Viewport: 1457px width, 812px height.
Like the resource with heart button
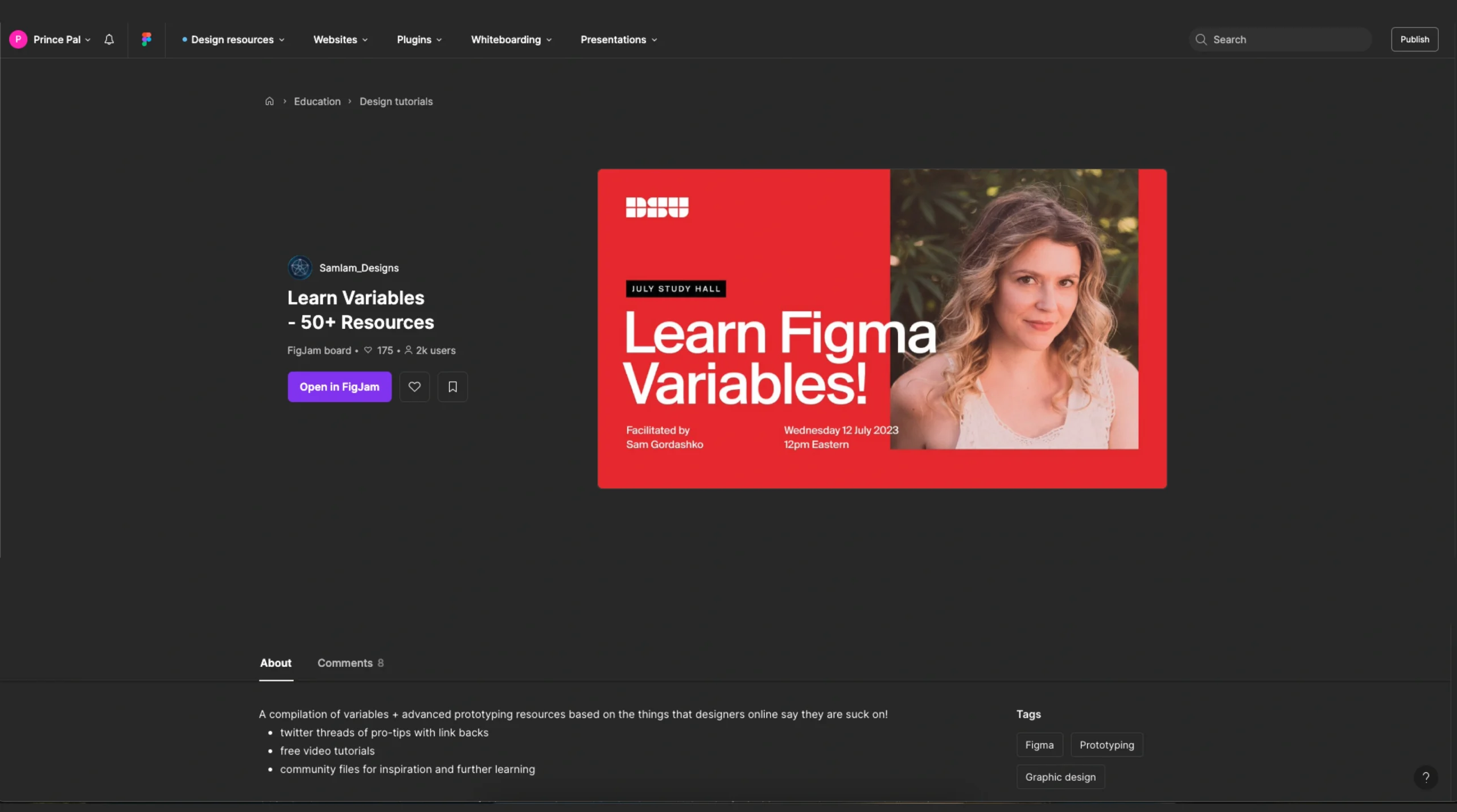(x=414, y=387)
